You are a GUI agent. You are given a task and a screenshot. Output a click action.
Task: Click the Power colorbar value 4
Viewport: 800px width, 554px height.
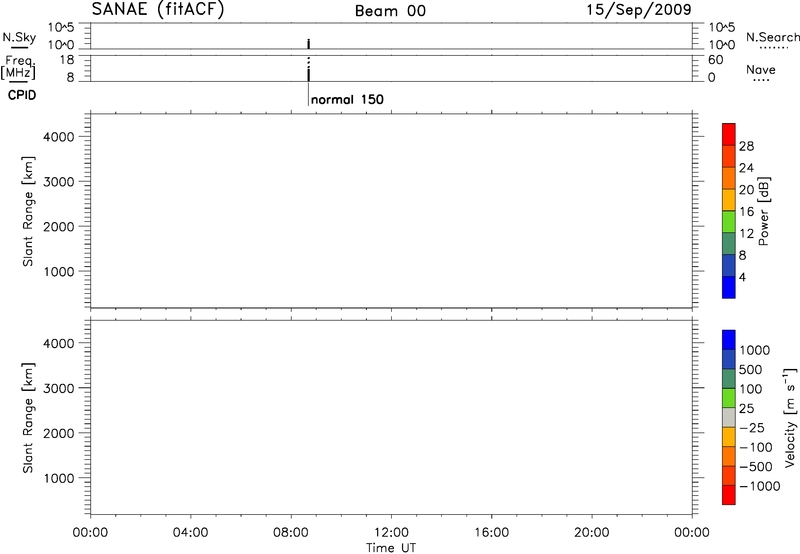point(742,277)
